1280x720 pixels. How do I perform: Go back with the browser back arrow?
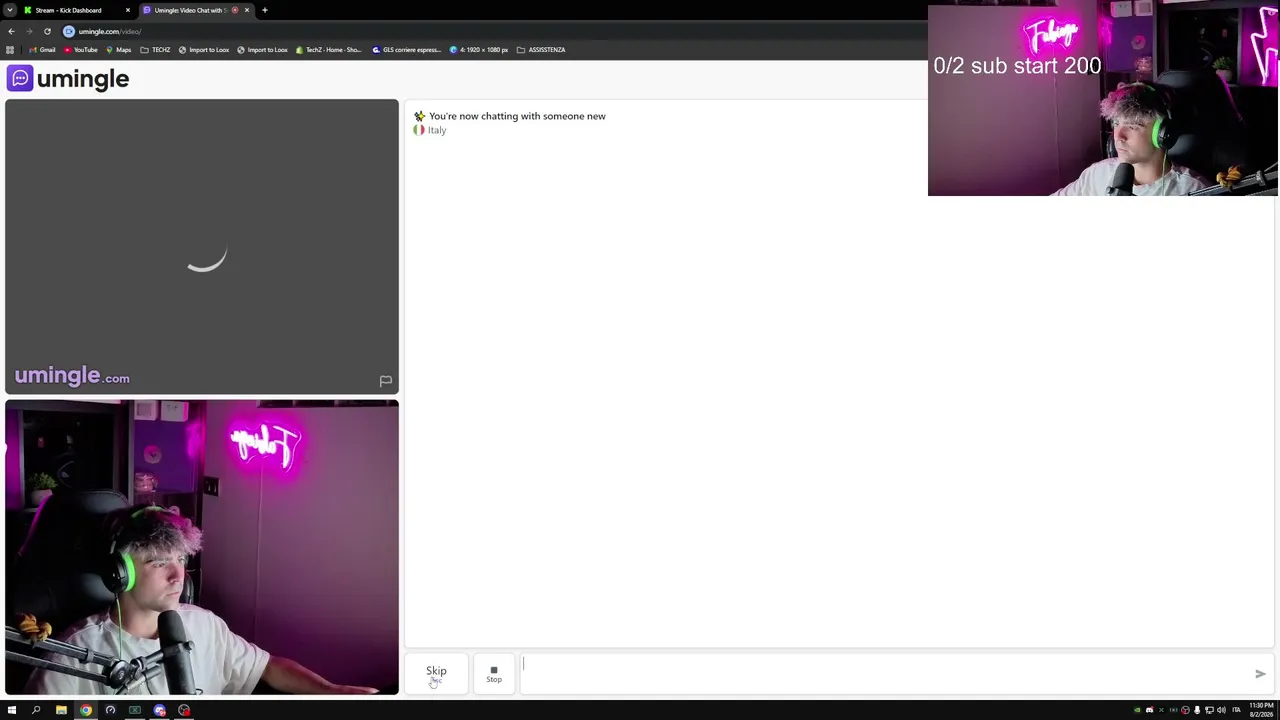11,31
